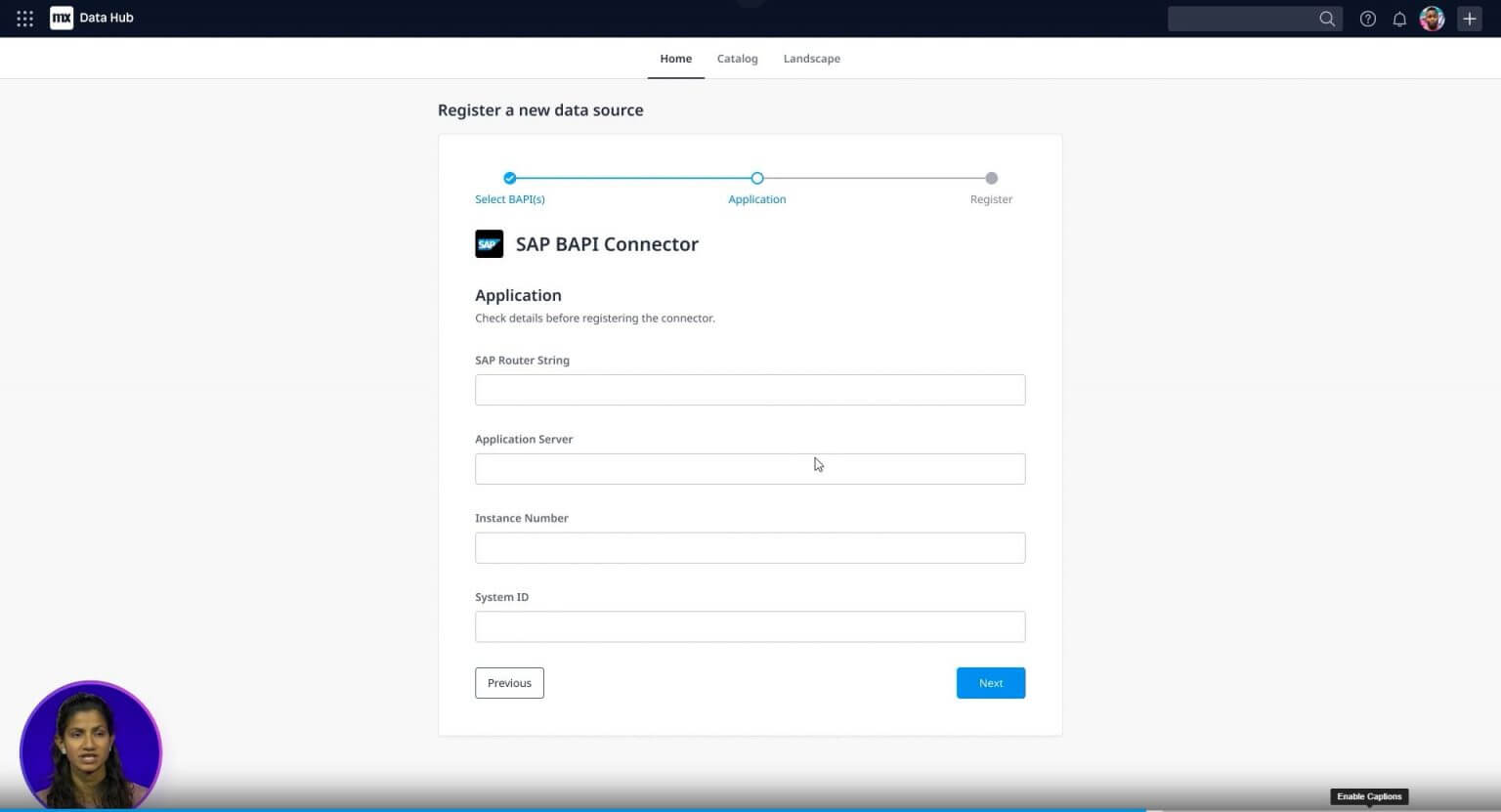Click into the Application Server field
Viewport: 1501px width, 812px height.
tap(750, 469)
